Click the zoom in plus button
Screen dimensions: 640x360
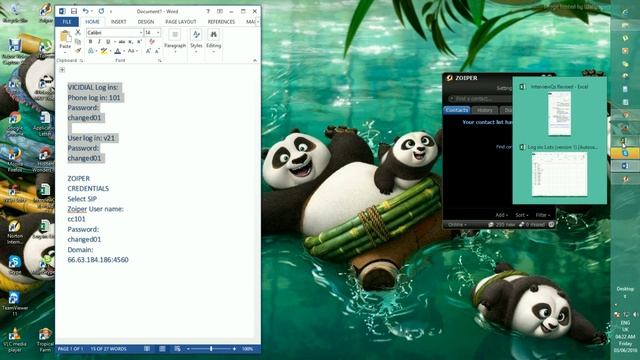click(x=234, y=349)
